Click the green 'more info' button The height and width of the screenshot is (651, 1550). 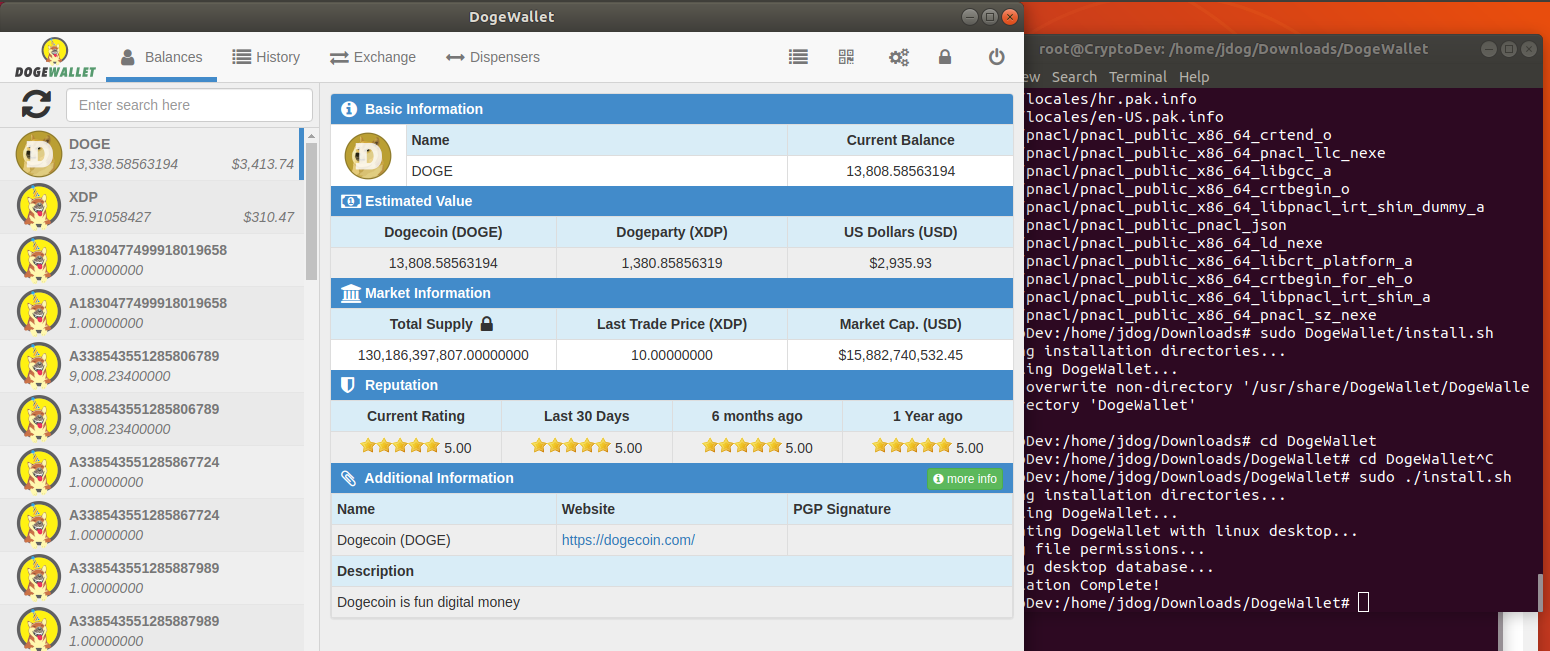click(x=964, y=479)
